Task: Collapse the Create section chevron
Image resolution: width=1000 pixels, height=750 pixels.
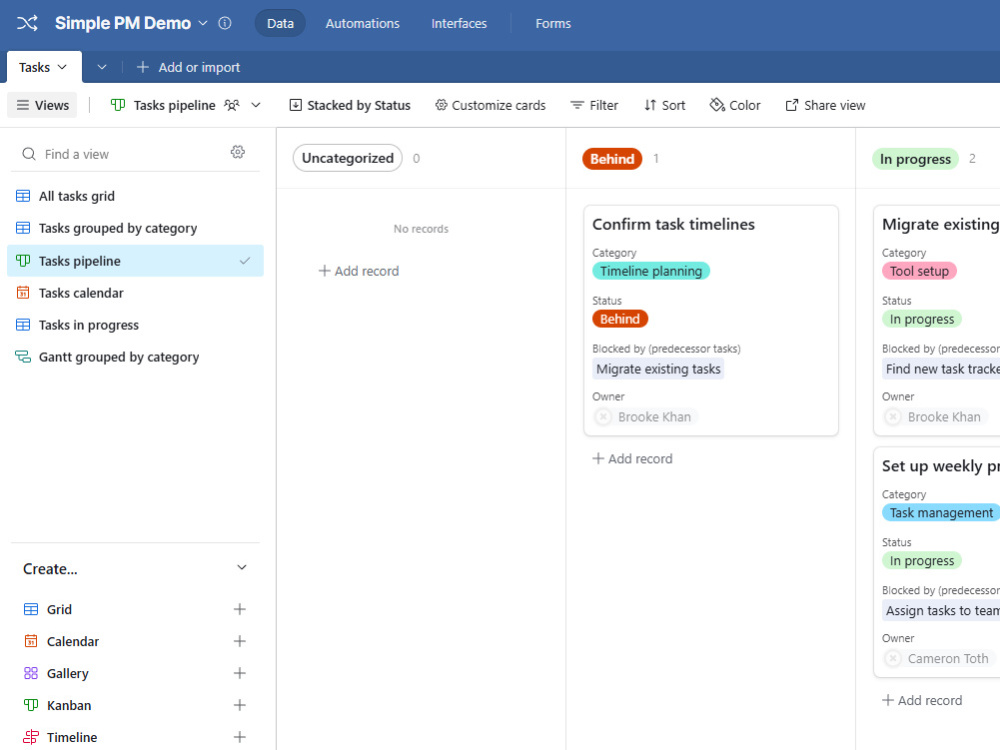Action: pos(242,568)
